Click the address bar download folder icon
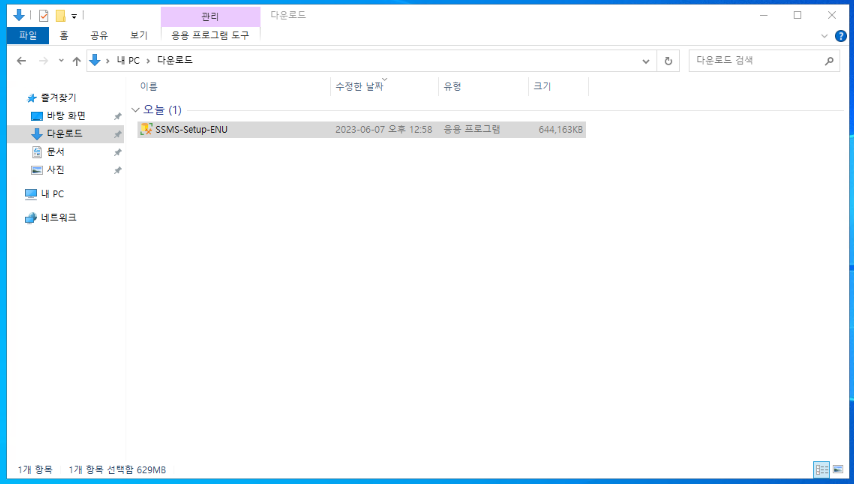854x484 pixels. (x=95, y=60)
